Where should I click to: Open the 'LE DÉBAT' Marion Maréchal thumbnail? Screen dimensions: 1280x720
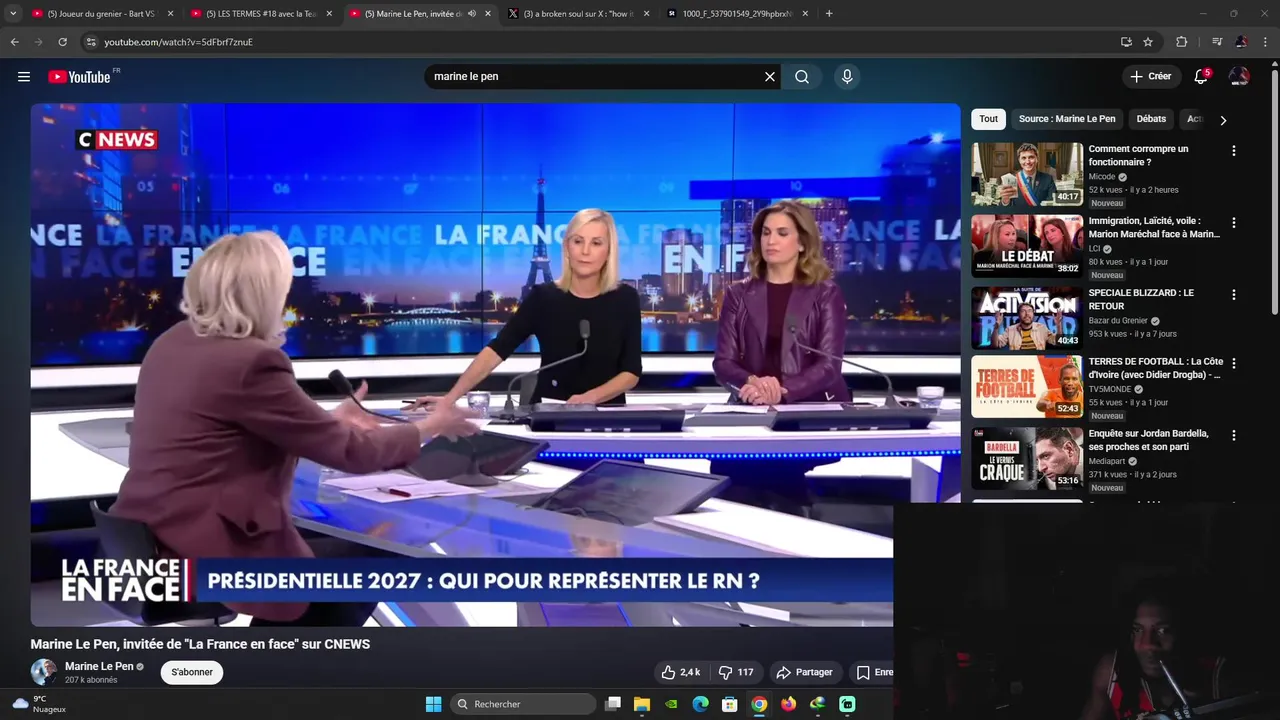(1027, 246)
